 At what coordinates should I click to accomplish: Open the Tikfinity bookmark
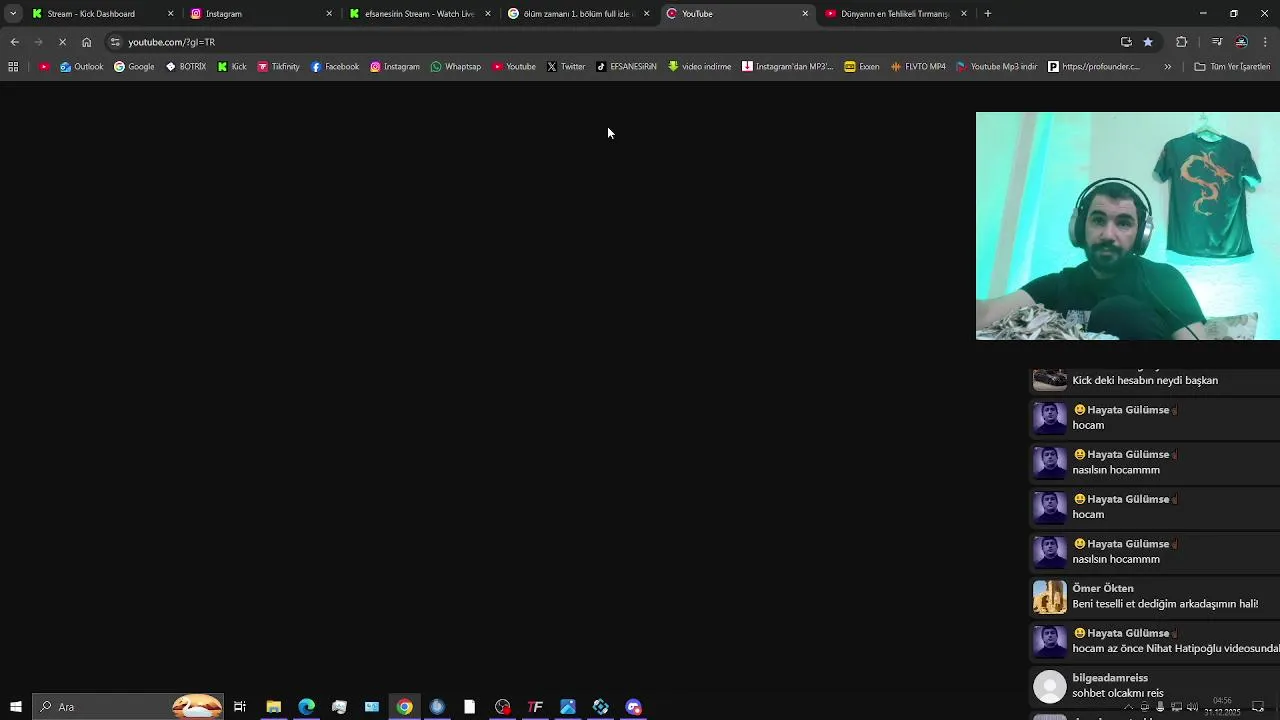[279, 67]
